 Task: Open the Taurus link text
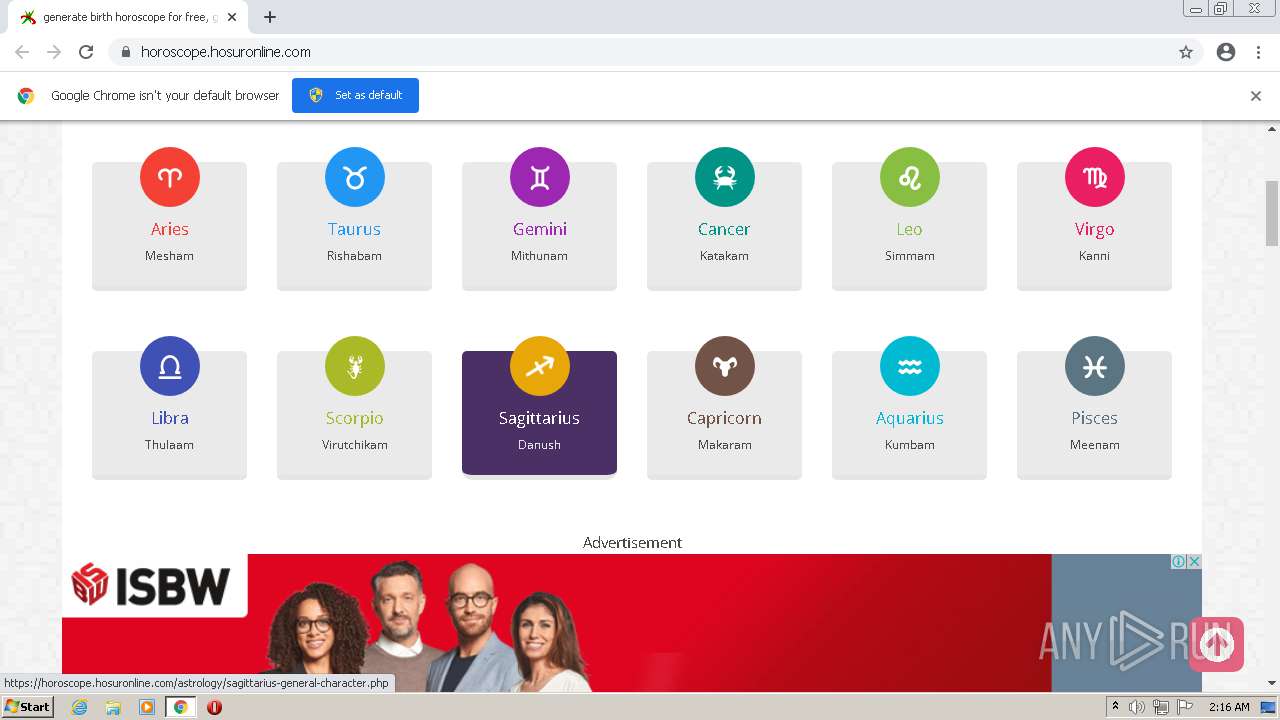[x=354, y=229]
